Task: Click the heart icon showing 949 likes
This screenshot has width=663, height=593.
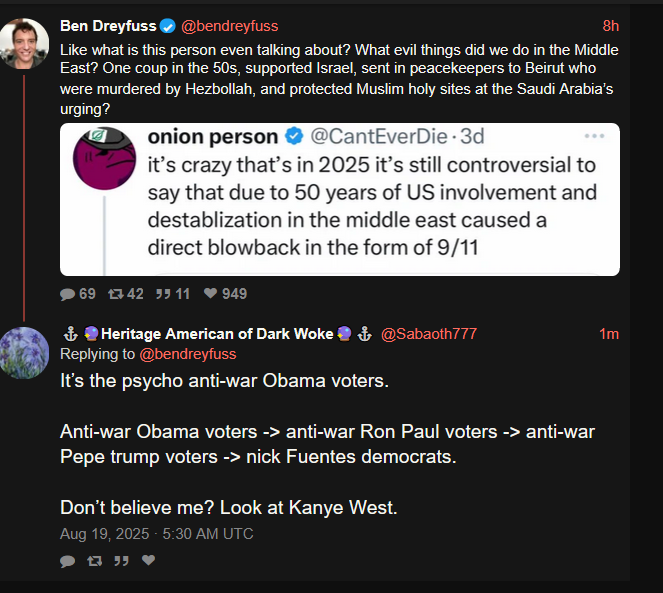Action: pyautogui.click(x=211, y=294)
